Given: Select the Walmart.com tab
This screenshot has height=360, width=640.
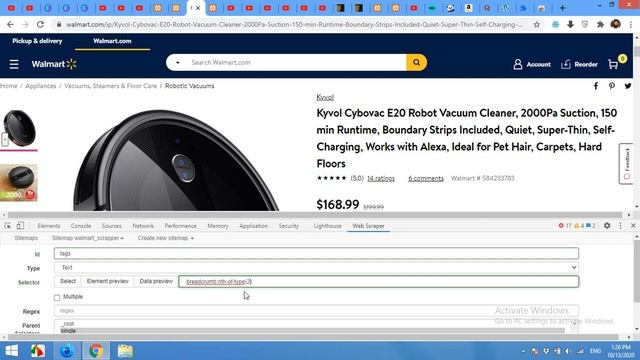Looking at the screenshot, I should [x=112, y=41].
